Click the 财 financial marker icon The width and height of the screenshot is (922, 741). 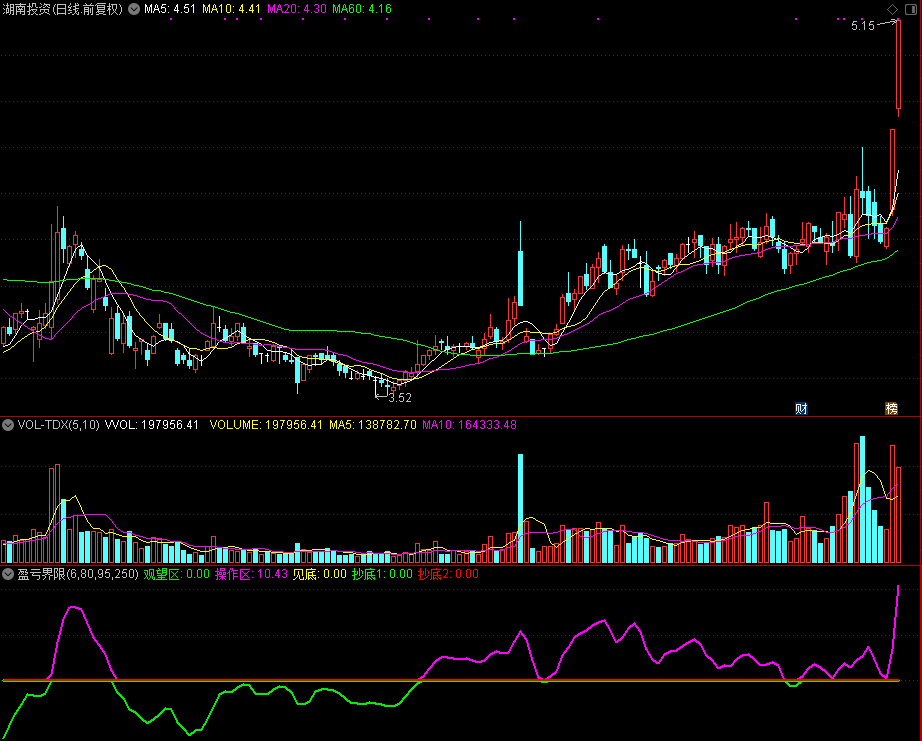tap(801, 408)
